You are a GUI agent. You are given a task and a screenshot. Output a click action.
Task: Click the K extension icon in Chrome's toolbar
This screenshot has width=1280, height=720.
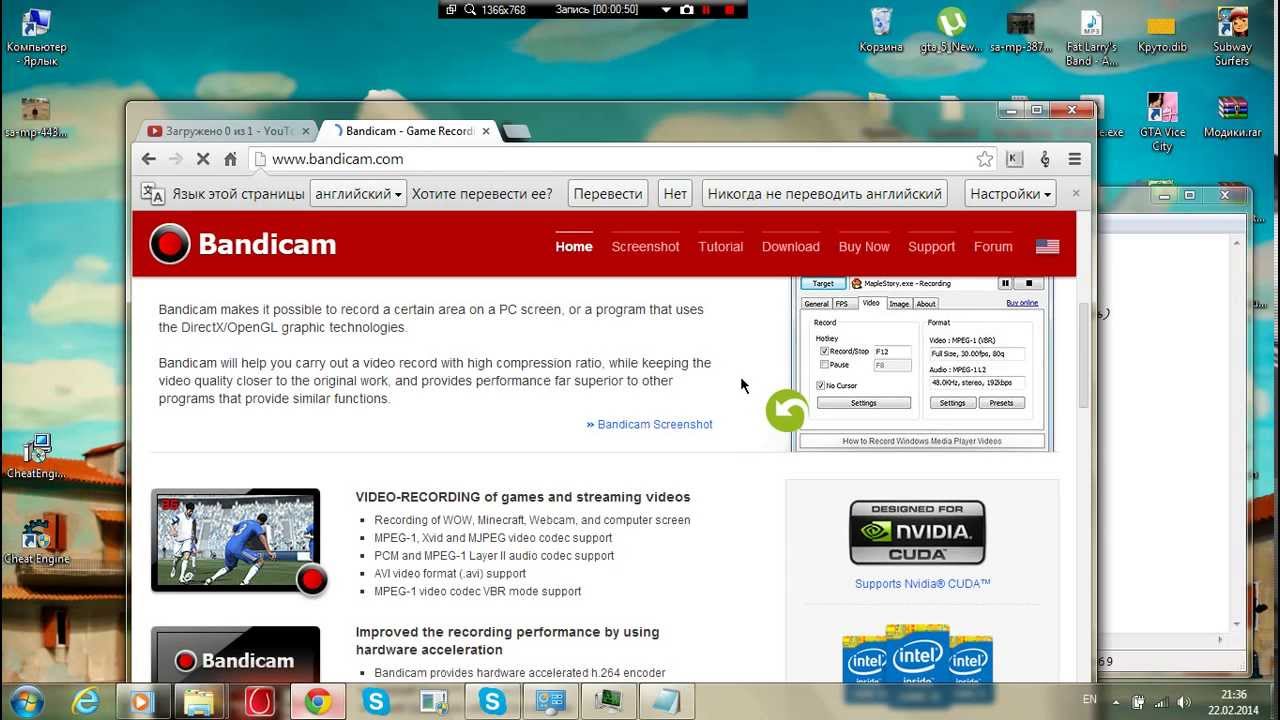pos(1014,159)
